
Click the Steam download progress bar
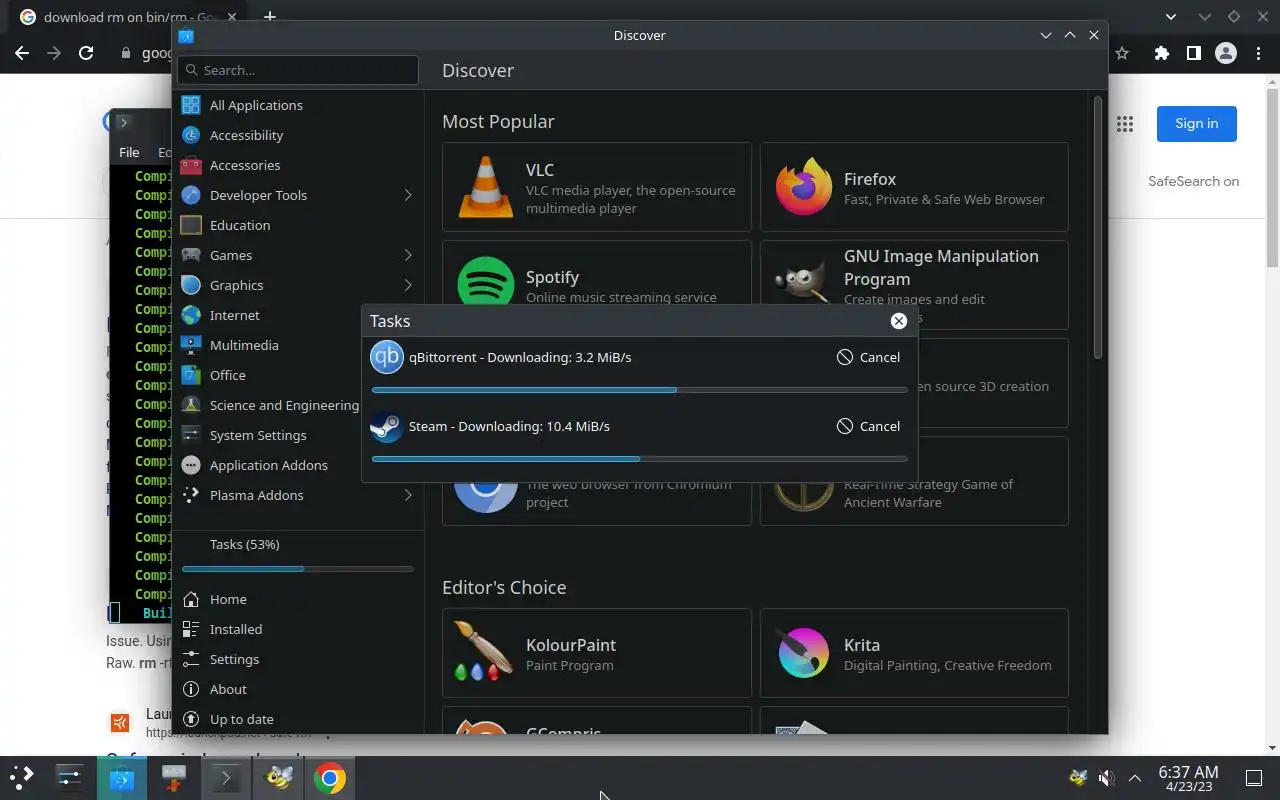(x=639, y=459)
